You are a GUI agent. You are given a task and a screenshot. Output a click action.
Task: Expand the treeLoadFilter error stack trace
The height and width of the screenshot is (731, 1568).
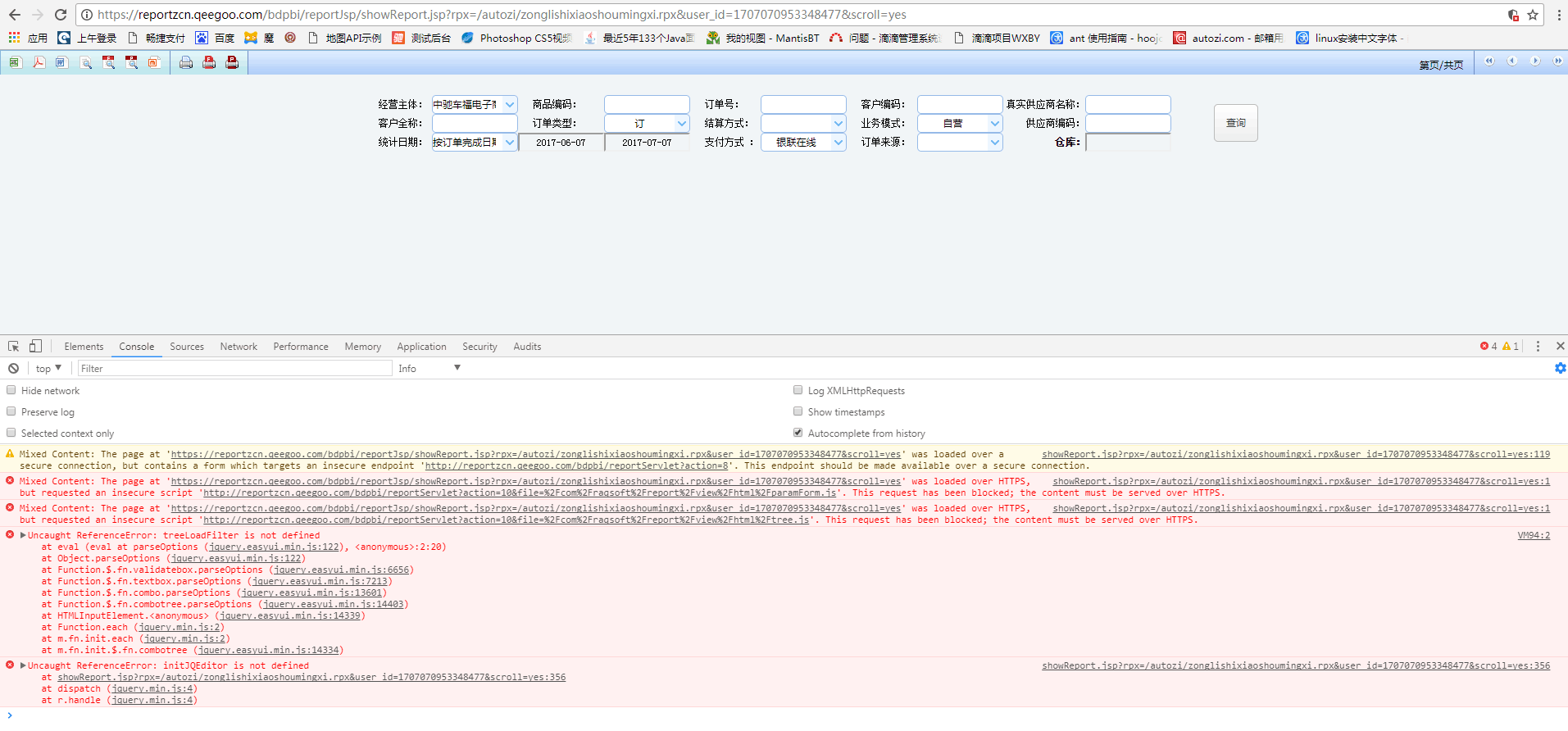click(x=23, y=536)
